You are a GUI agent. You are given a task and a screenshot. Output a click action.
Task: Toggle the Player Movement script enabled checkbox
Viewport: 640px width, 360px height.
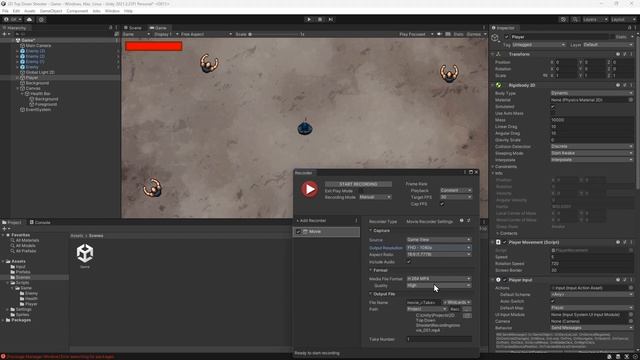(x=504, y=242)
